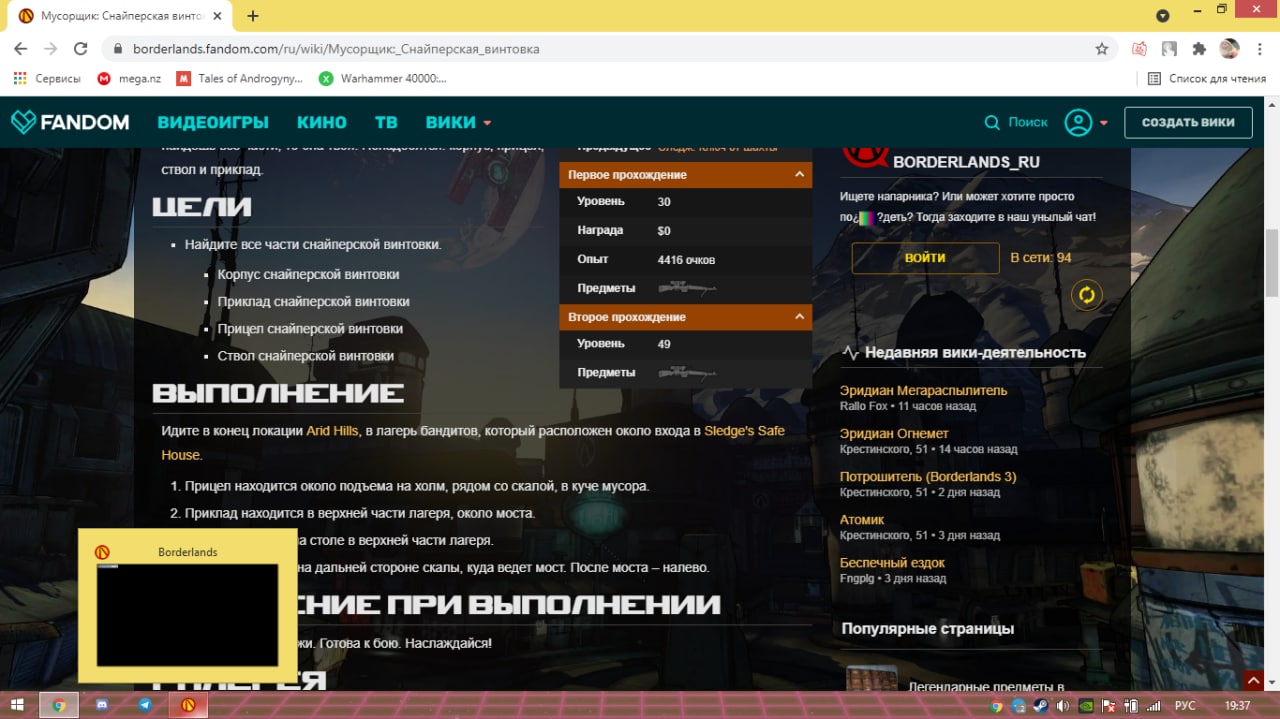Open Discord from the taskbar
Viewport: 1280px width, 719px height.
(x=102, y=705)
